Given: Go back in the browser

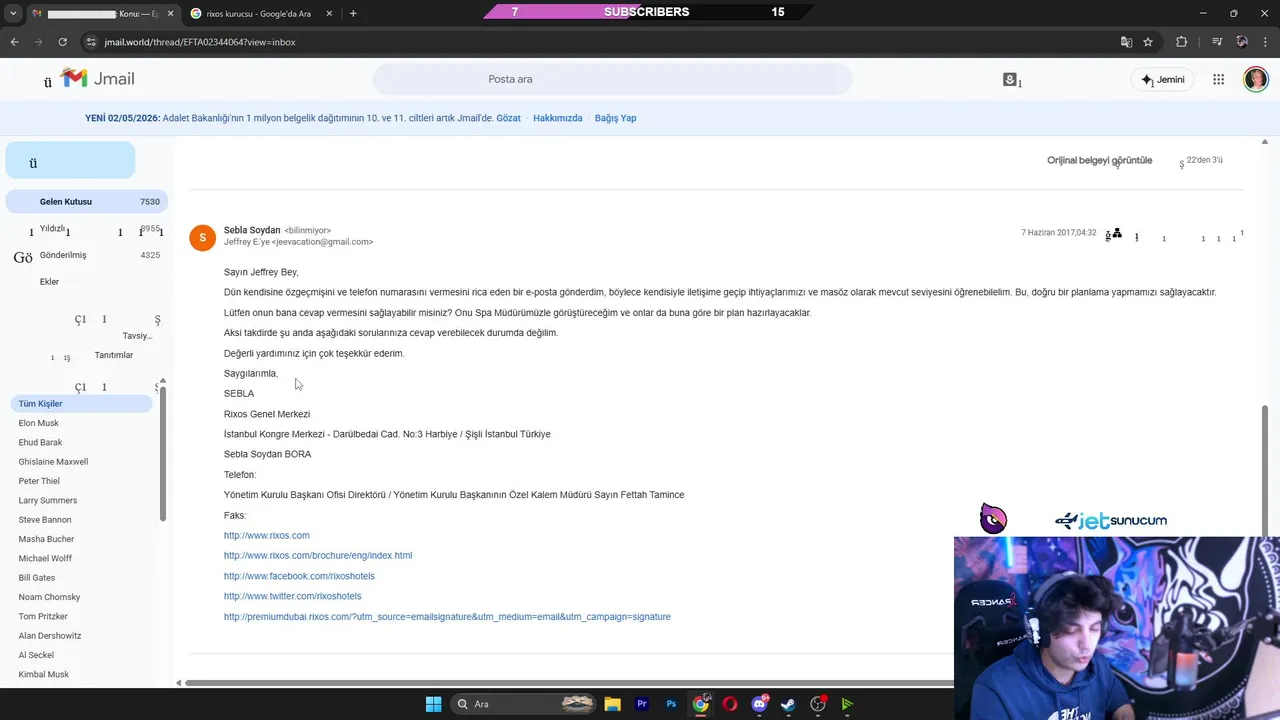Looking at the screenshot, I should coord(14,42).
